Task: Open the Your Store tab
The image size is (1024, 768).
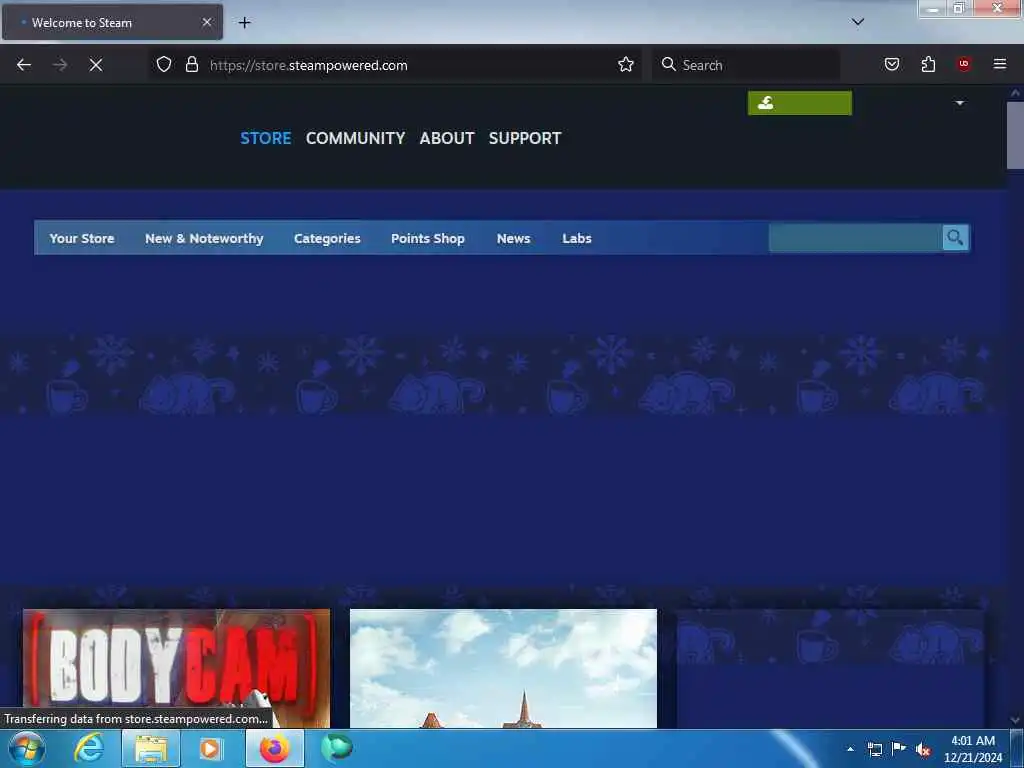Action: [x=82, y=238]
